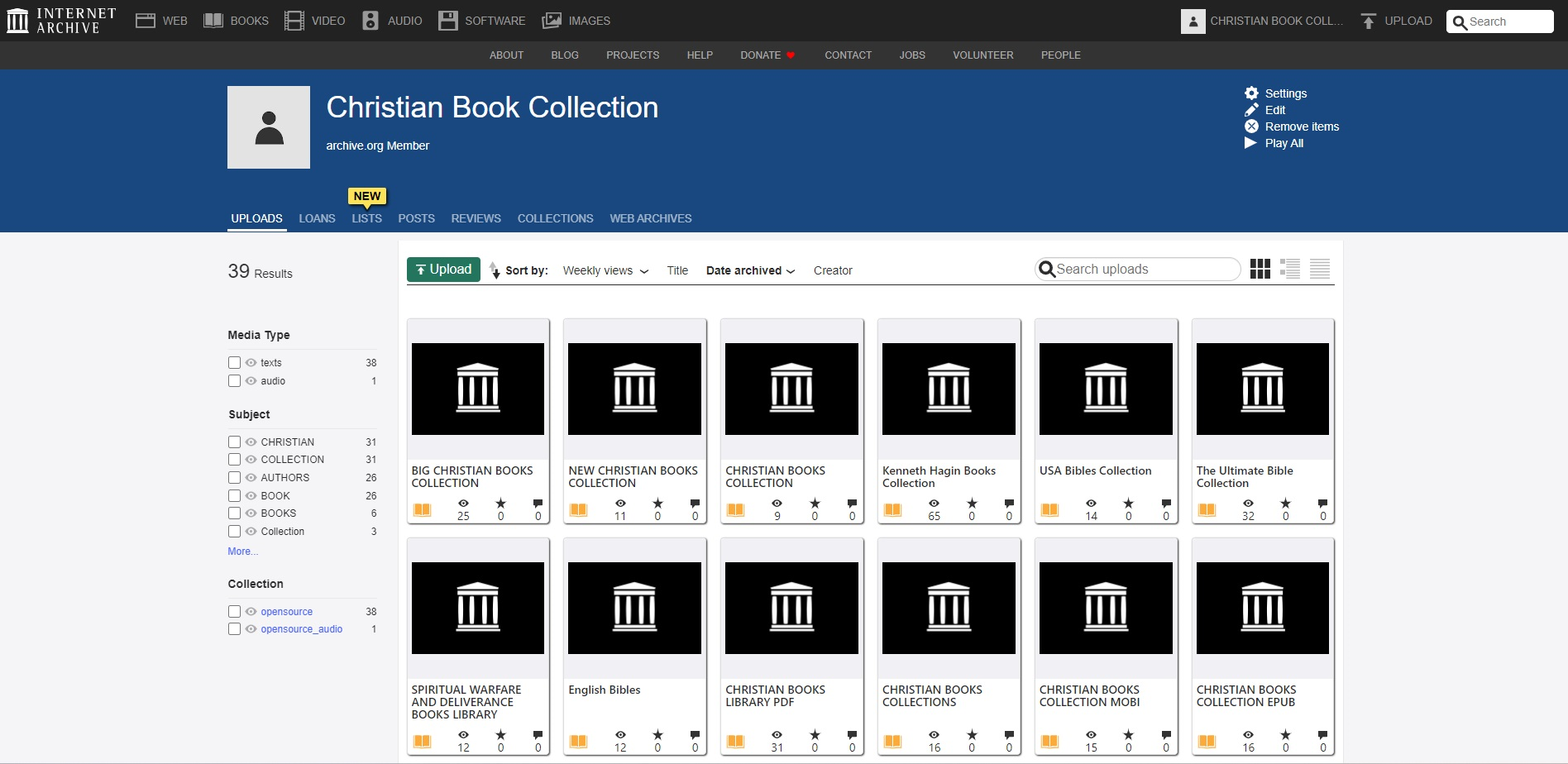This screenshot has height=764, width=1568.
Task: Open the Blog link
Action: tap(565, 55)
